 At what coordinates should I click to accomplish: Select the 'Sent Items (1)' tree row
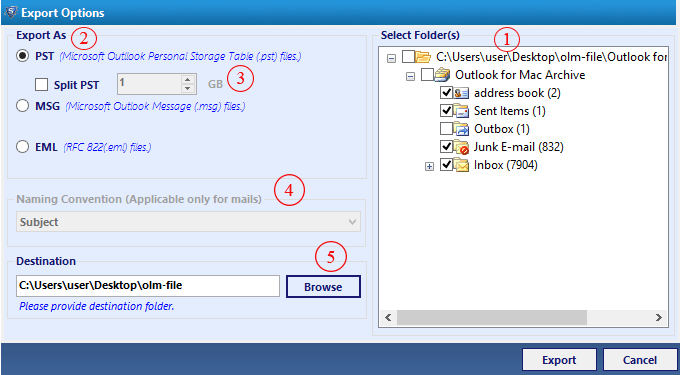pyautogui.click(x=510, y=111)
